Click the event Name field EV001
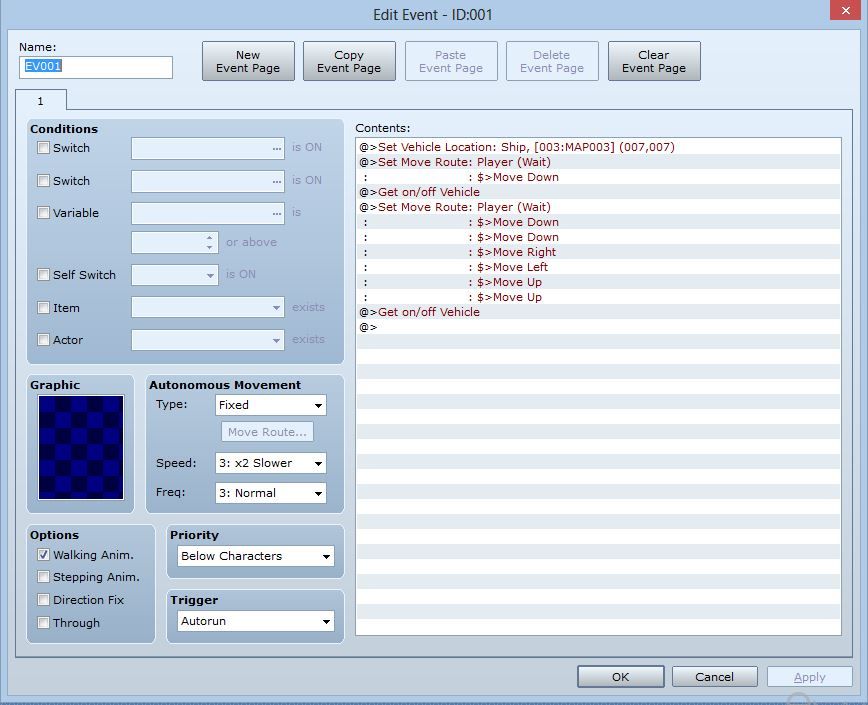This screenshot has width=868, height=705. coord(96,67)
